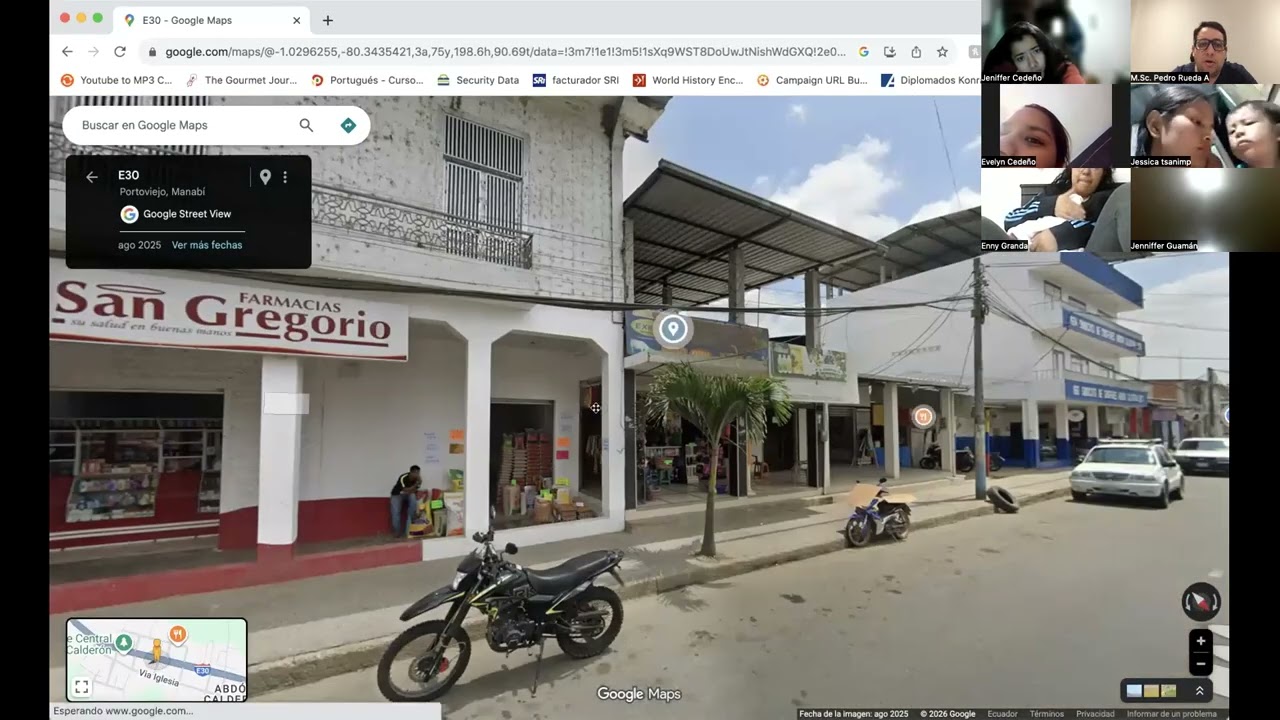This screenshot has width=1280, height=720.
Task: Go back using the arrow beside E30
Action: 92,177
